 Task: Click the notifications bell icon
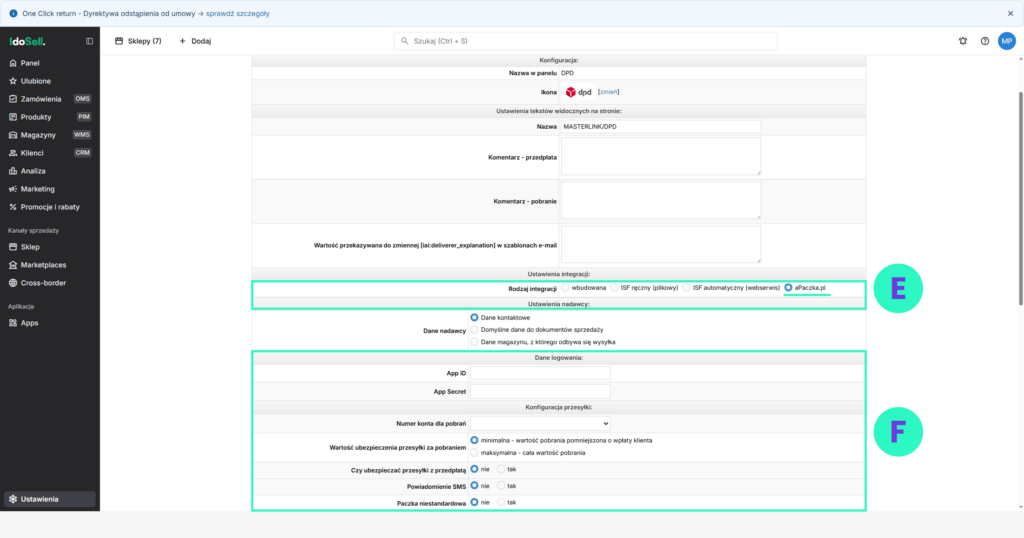[963, 41]
